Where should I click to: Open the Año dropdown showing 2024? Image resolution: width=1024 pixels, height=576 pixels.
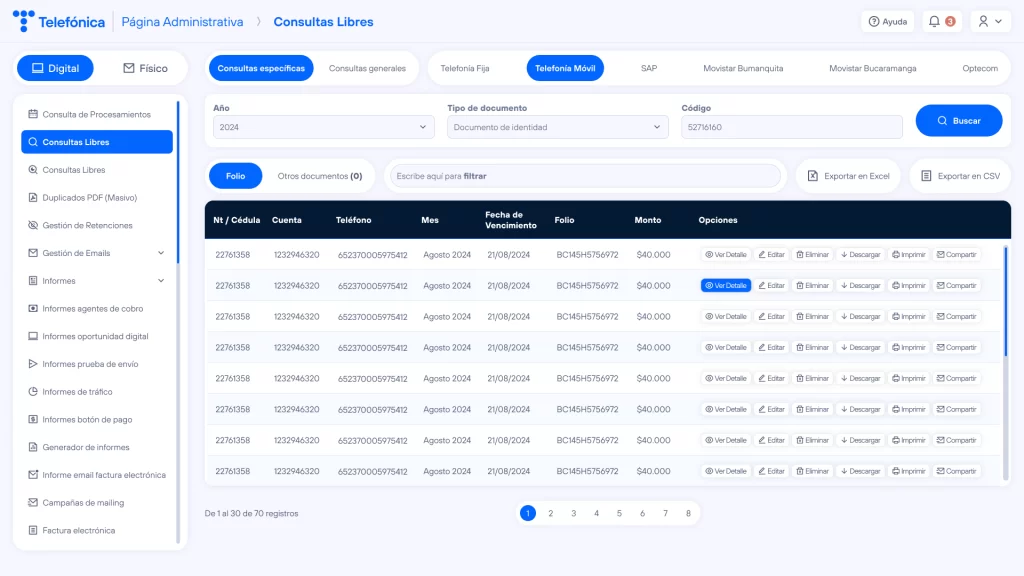(324, 127)
